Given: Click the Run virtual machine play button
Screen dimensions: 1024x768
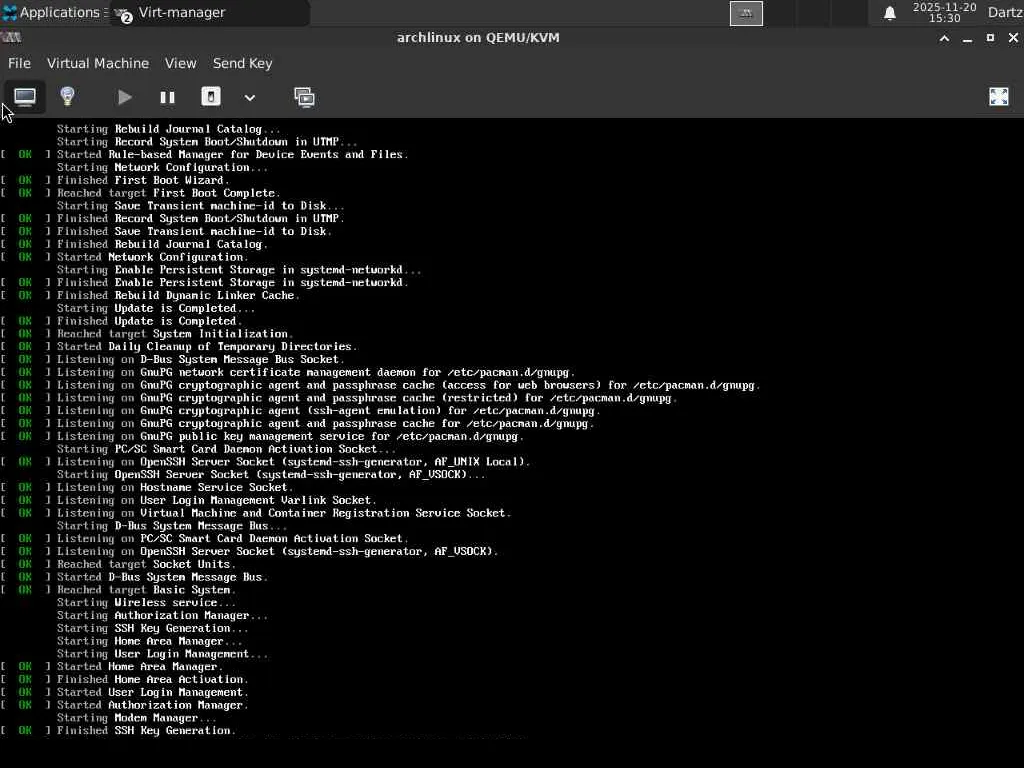Looking at the screenshot, I should [x=124, y=98].
